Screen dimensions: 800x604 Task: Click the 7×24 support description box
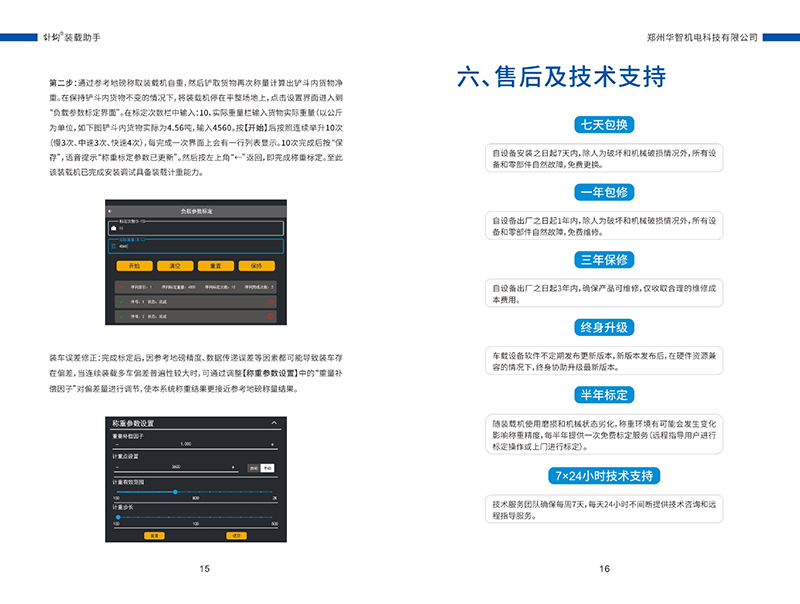tap(604, 509)
